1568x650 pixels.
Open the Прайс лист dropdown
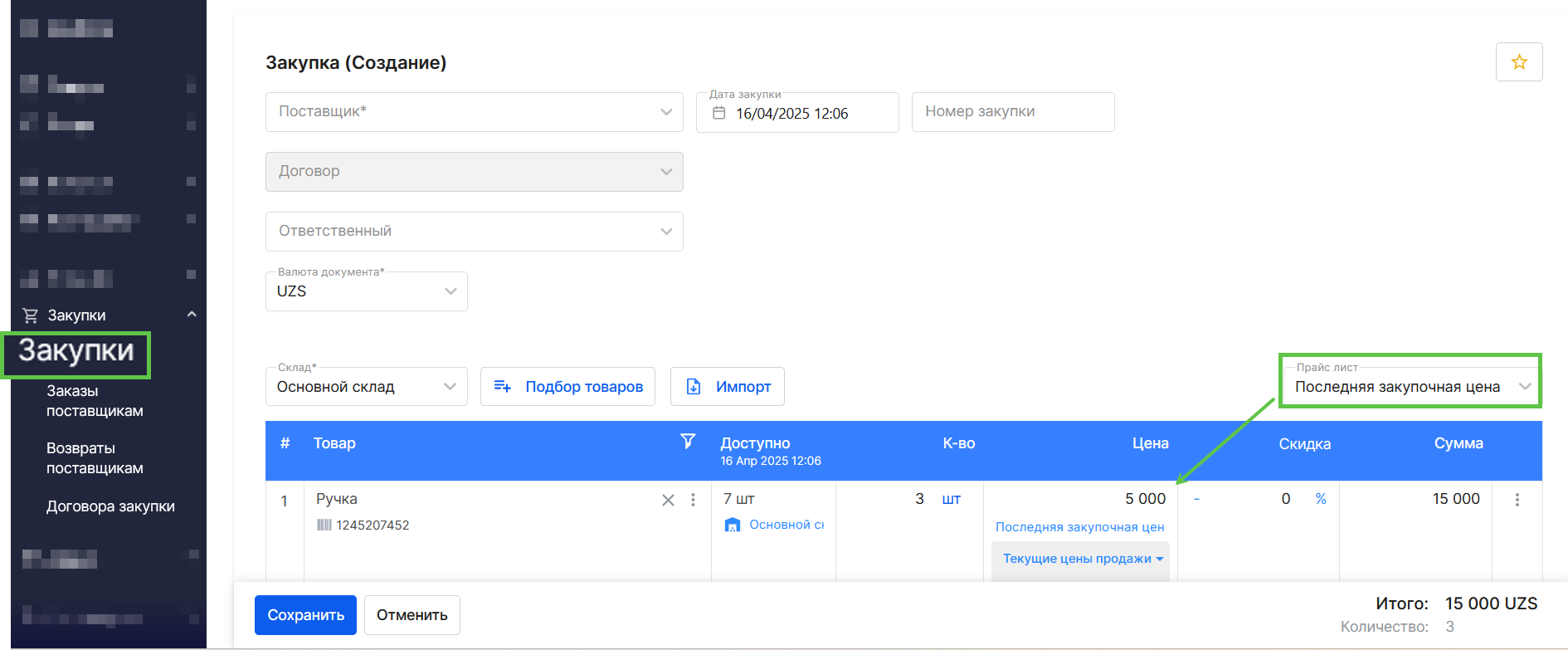(1410, 387)
